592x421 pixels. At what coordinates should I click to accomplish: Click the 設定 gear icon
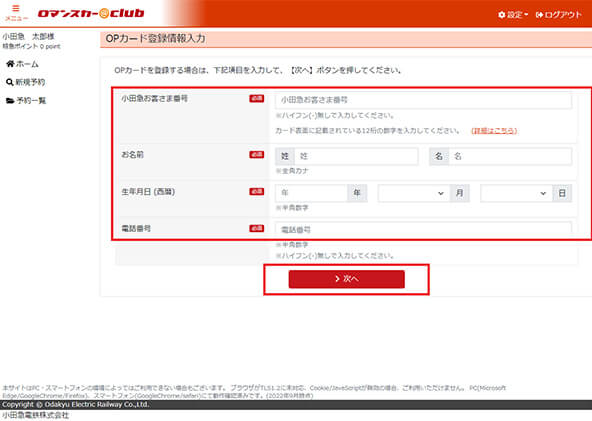point(502,15)
